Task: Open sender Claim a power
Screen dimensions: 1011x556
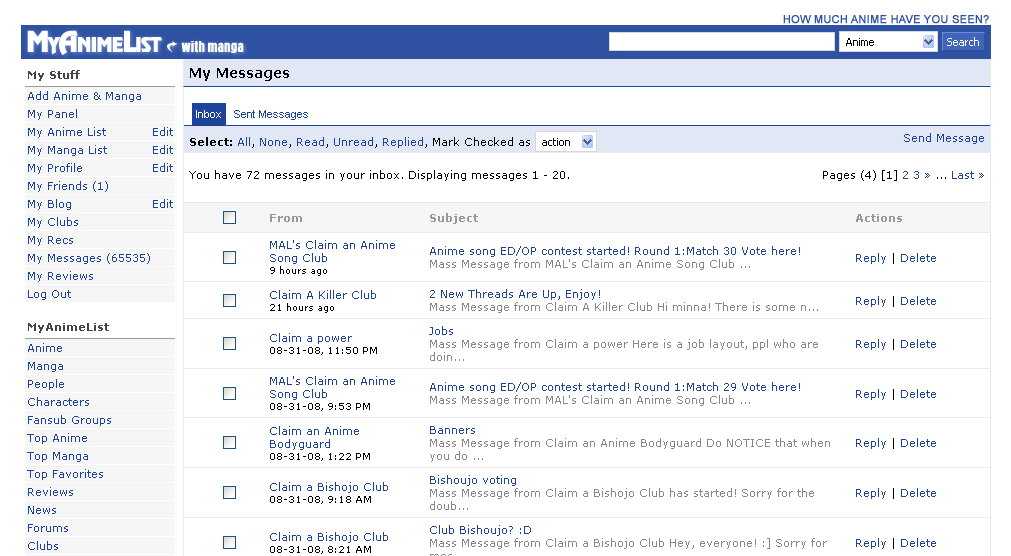Action: point(310,338)
